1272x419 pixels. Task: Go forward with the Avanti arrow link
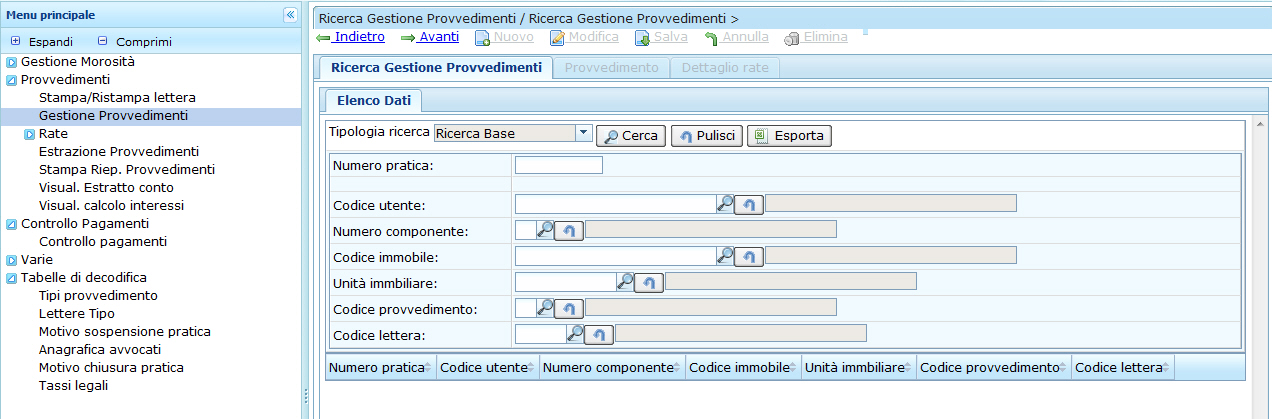[430, 37]
